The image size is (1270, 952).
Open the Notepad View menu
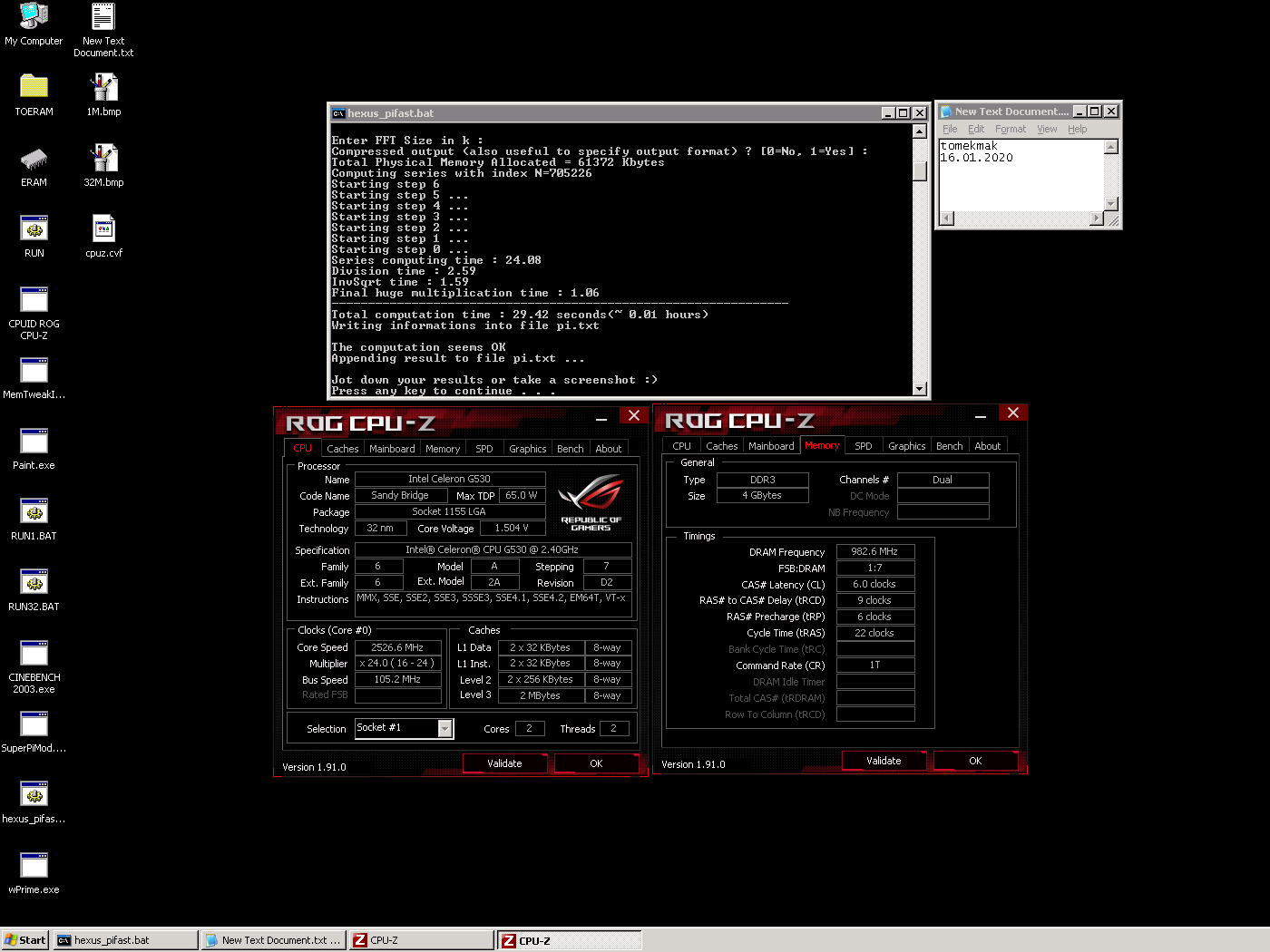click(1047, 129)
